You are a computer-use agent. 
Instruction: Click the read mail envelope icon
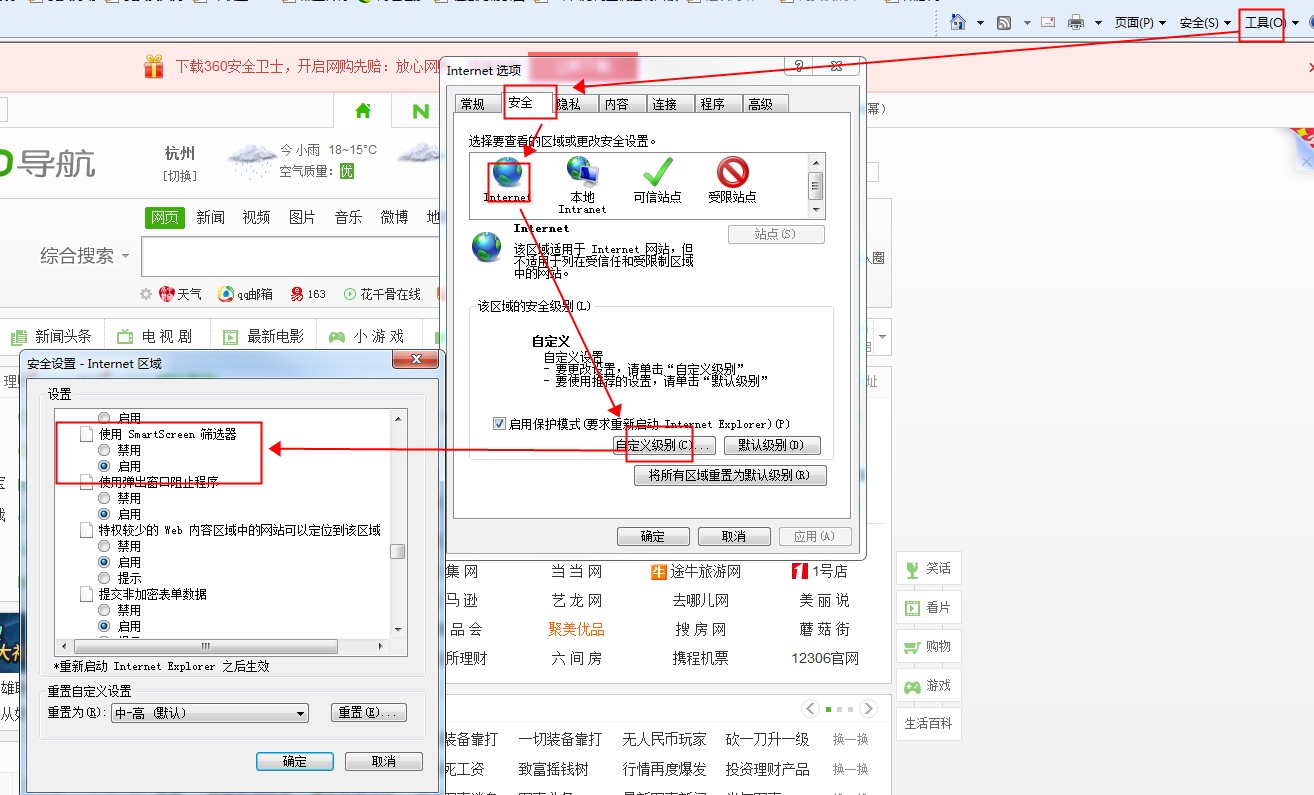1048,22
